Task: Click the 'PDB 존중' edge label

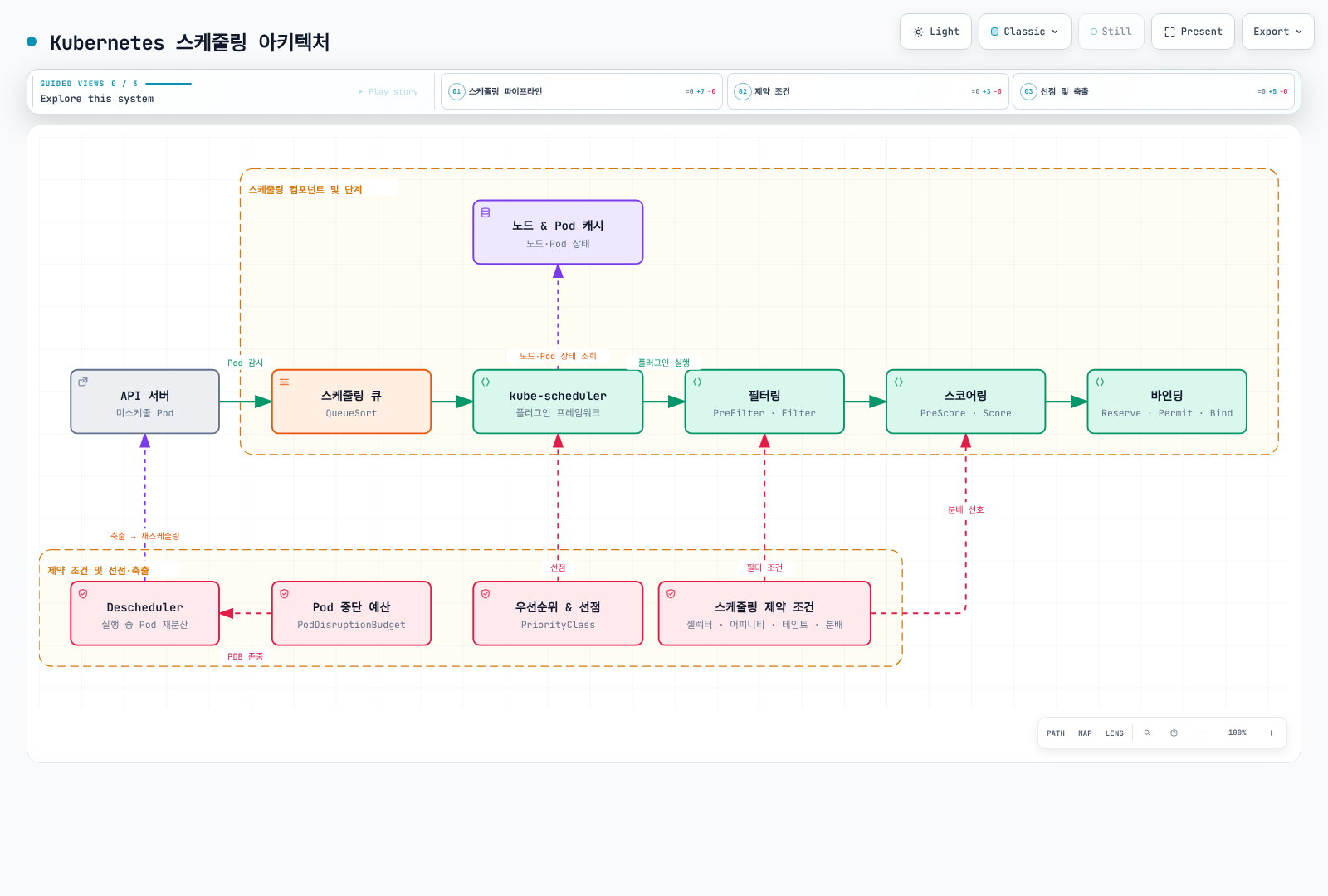Action: [245, 656]
